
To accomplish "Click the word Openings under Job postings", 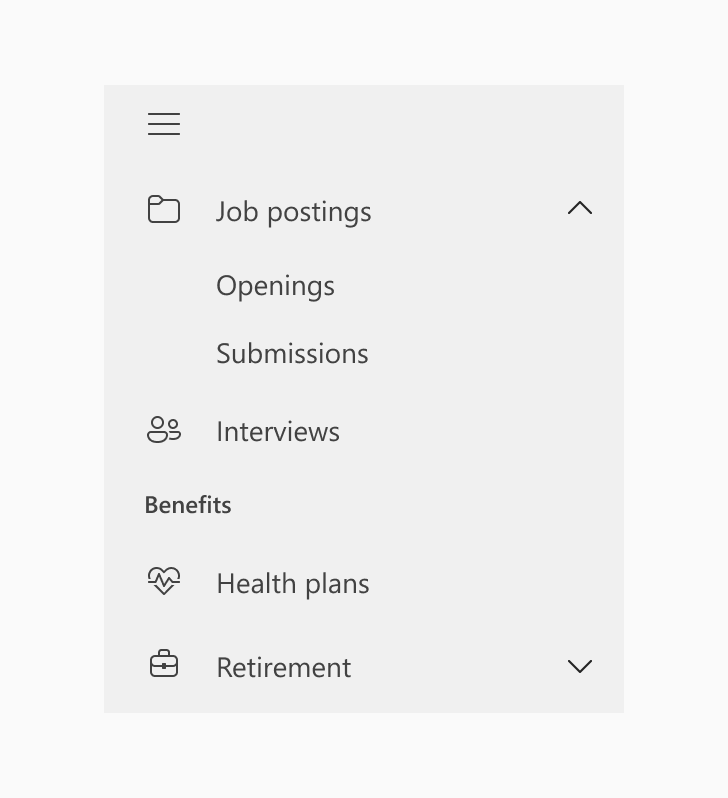I will pyautogui.click(x=275, y=286).
